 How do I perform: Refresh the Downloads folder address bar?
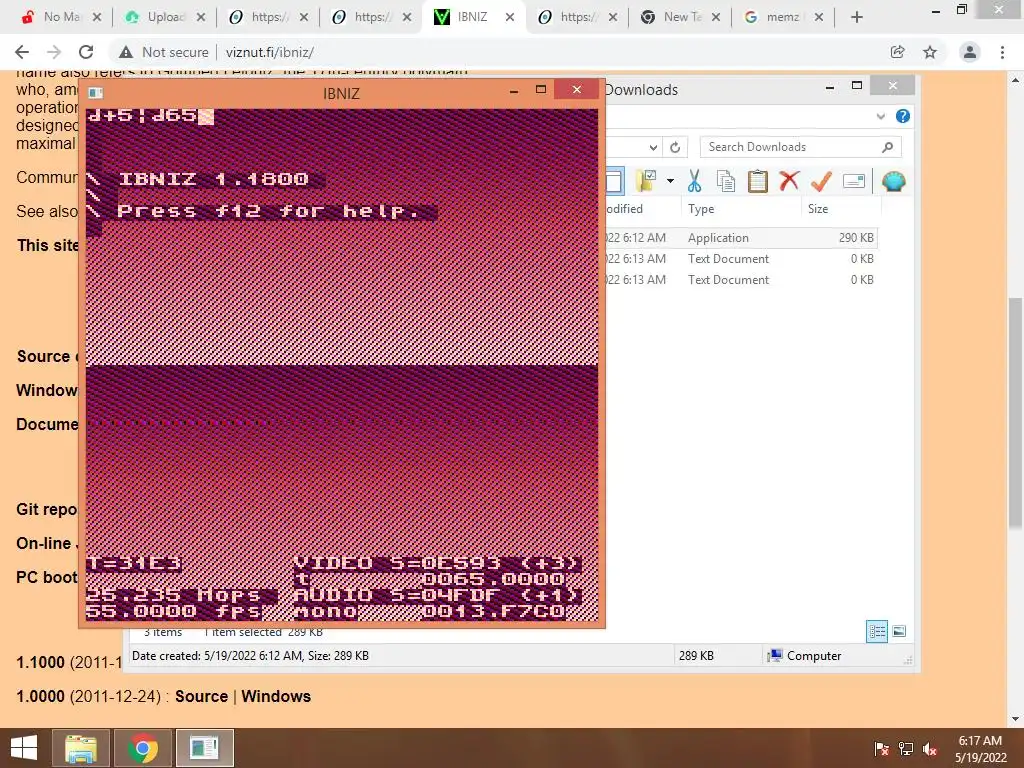click(x=675, y=147)
